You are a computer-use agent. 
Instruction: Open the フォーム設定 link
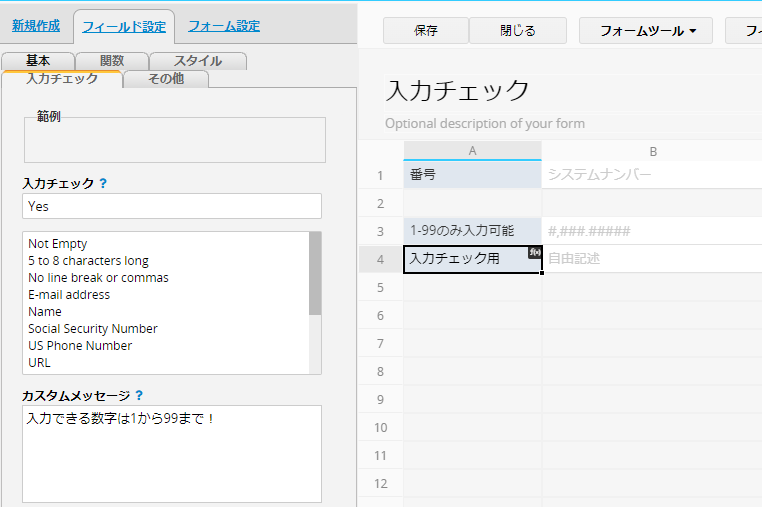(224, 26)
